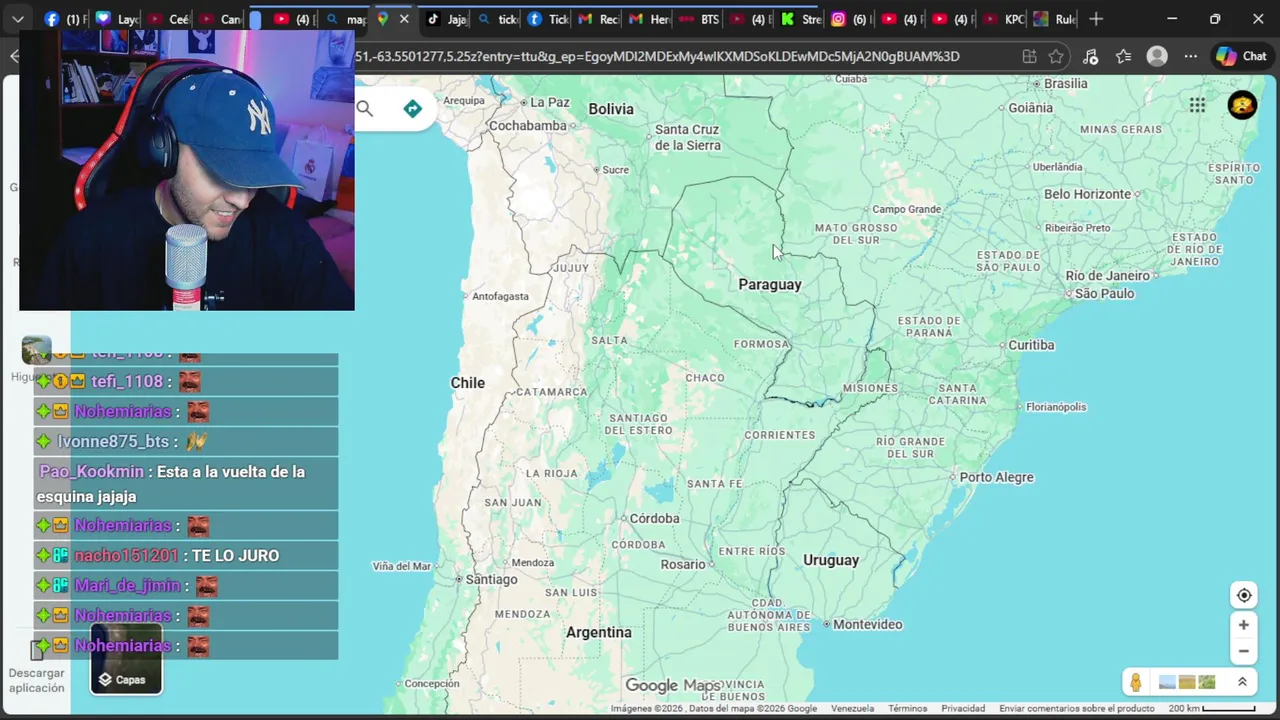Open the Copilot Chat button
This screenshot has width=1280, height=720.
pyautogui.click(x=1242, y=56)
